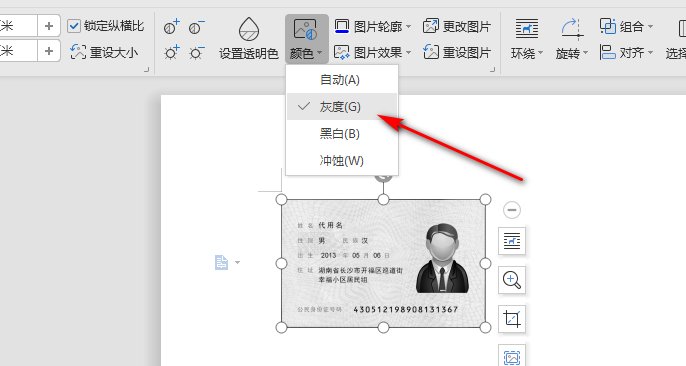Click the Wrap text icon
The image size is (686, 366).
tap(527, 29)
